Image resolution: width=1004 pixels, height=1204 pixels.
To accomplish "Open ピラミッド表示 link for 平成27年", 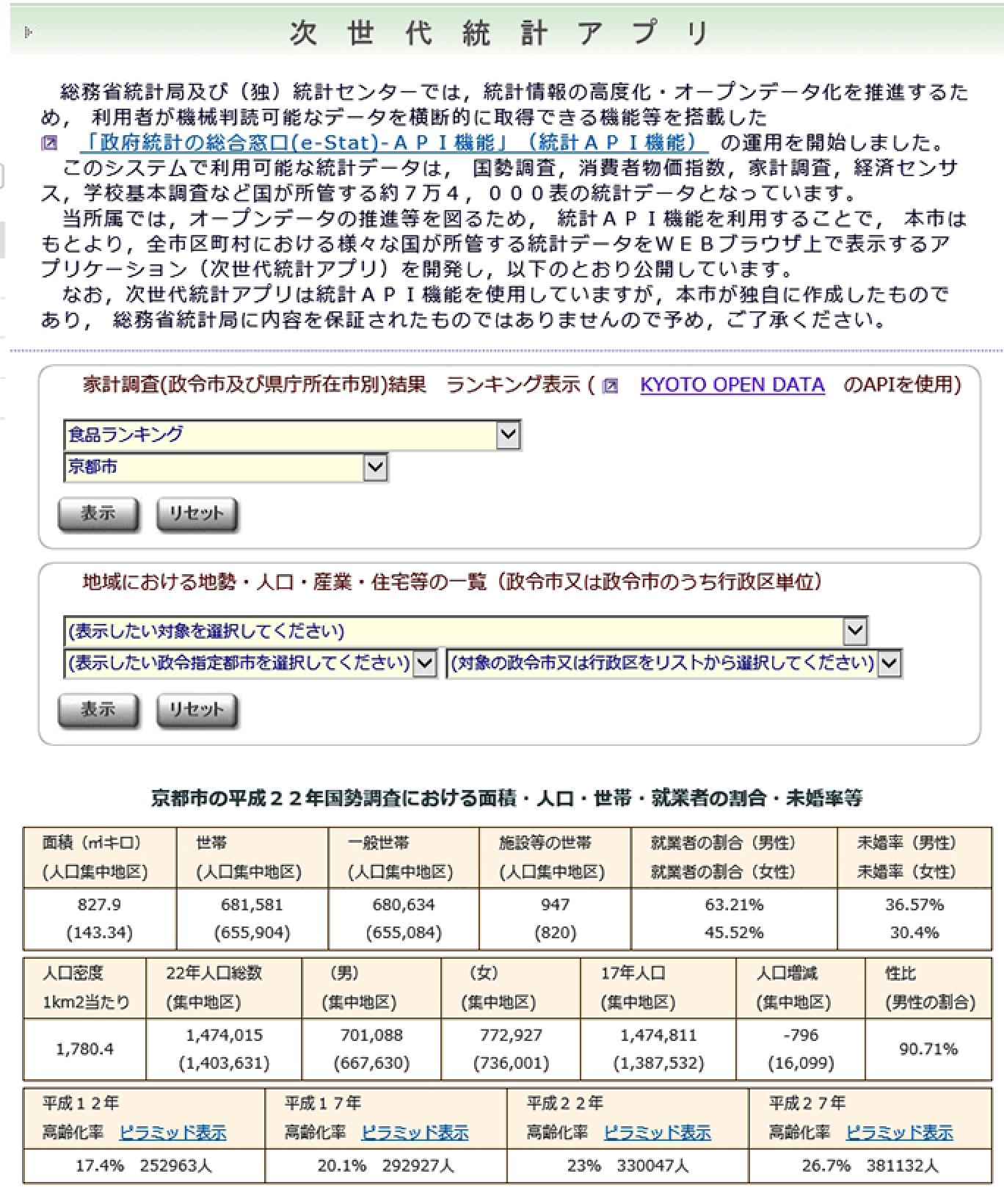I will (899, 1133).
